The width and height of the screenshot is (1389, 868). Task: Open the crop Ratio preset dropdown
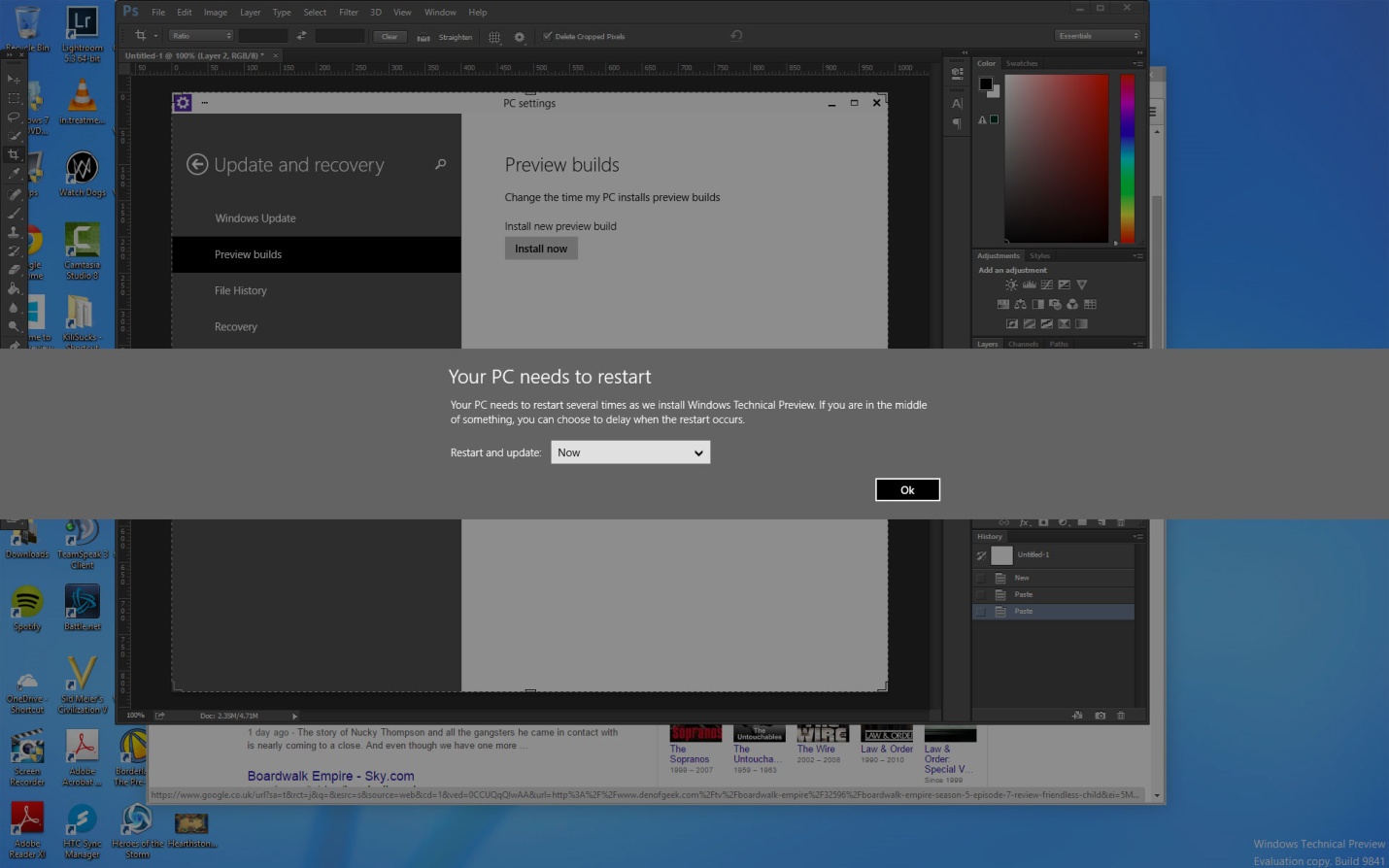[x=201, y=36]
